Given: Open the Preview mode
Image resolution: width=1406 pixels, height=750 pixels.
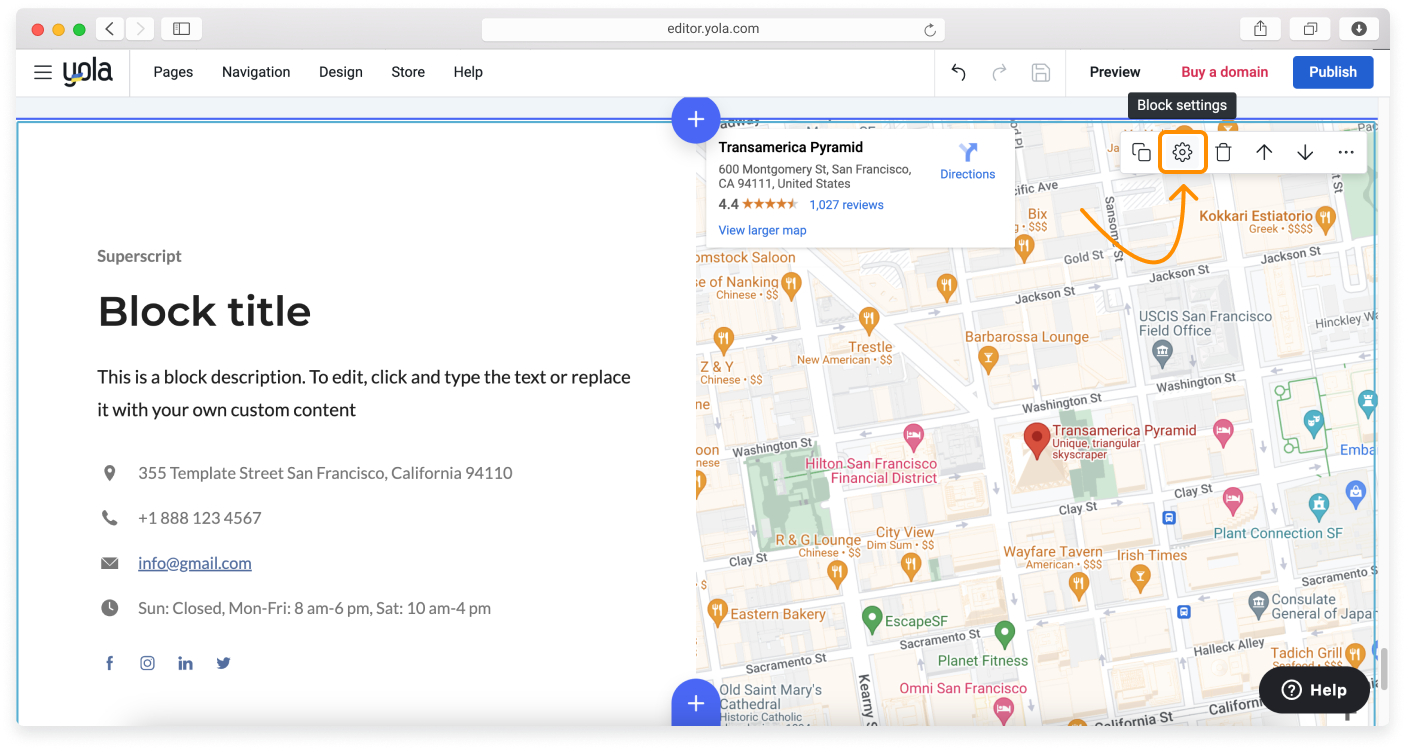Looking at the screenshot, I should pos(1115,72).
